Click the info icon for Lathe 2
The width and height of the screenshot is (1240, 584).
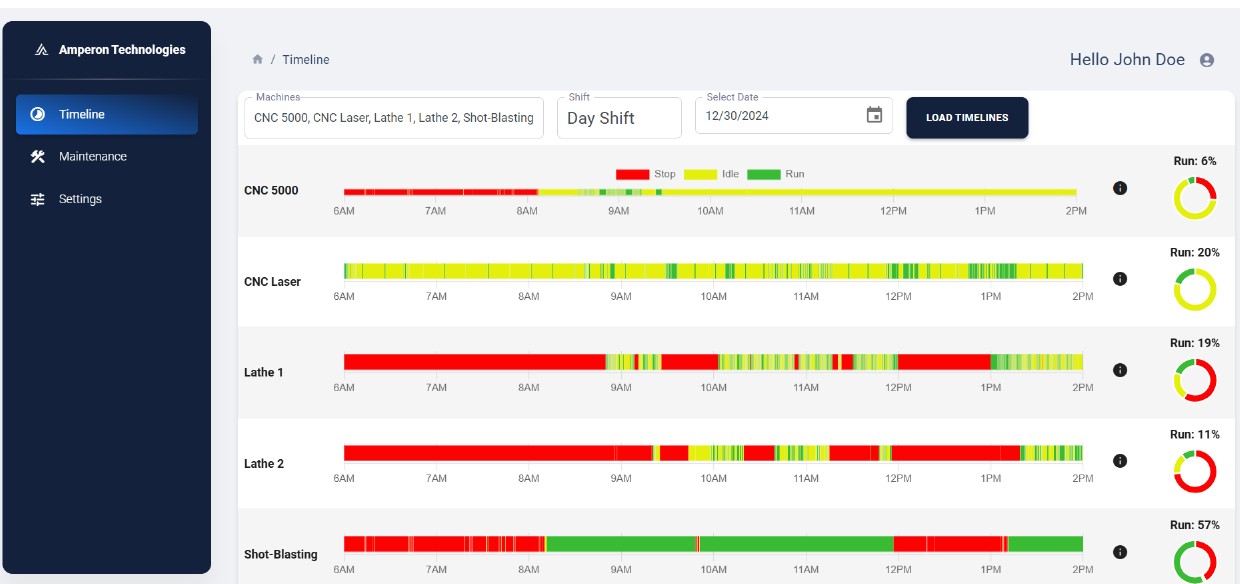[x=1120, y=461]
